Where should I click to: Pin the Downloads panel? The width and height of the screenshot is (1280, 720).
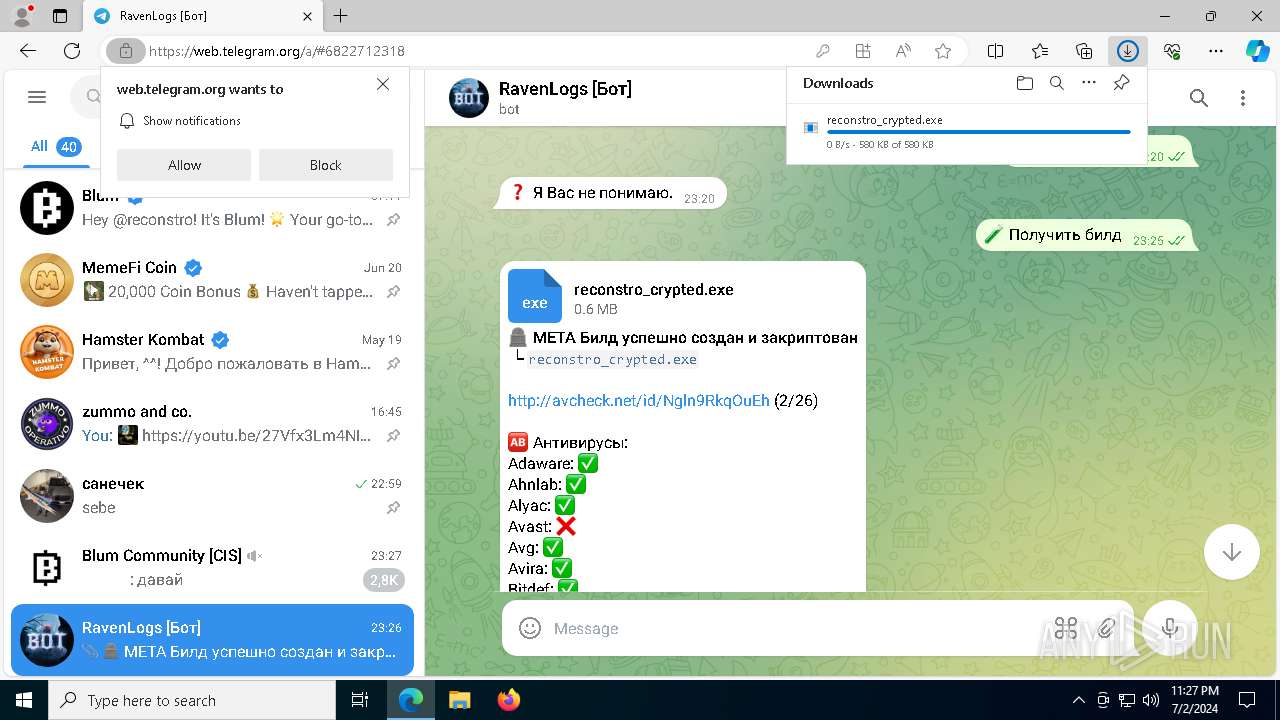point(1121,83)
